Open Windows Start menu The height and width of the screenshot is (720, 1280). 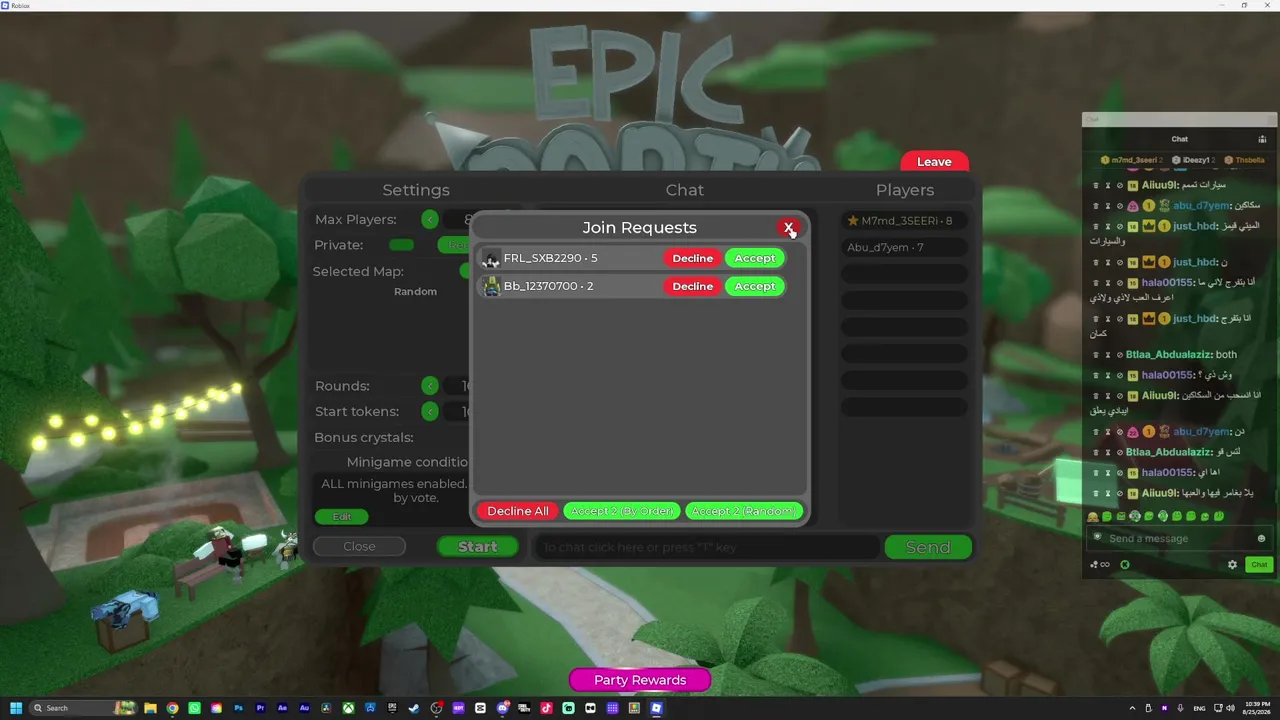(x=15, y=708)
